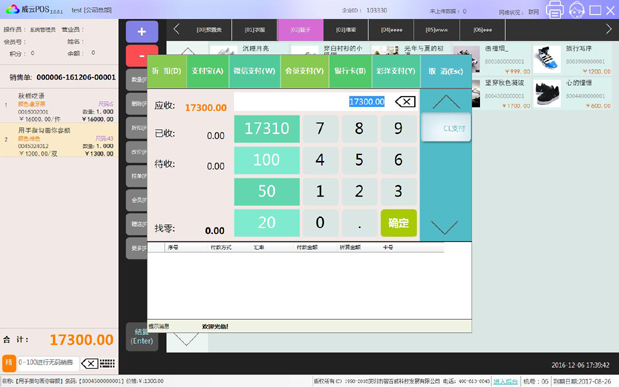The width and height of the screenshot is (619, 387).
Task: Select the black sneaker product thumbnail
Action: point(547,93)
